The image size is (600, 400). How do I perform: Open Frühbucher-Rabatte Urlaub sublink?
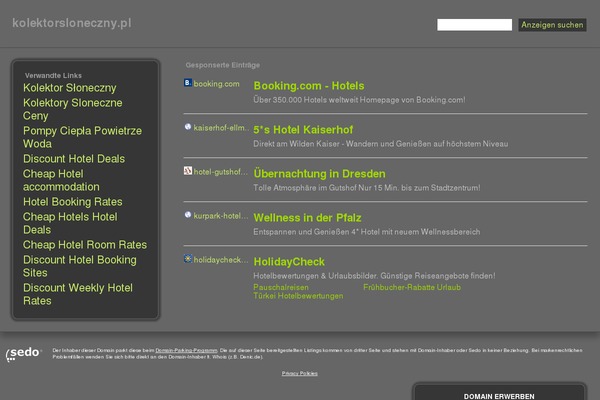coord(412,287)
